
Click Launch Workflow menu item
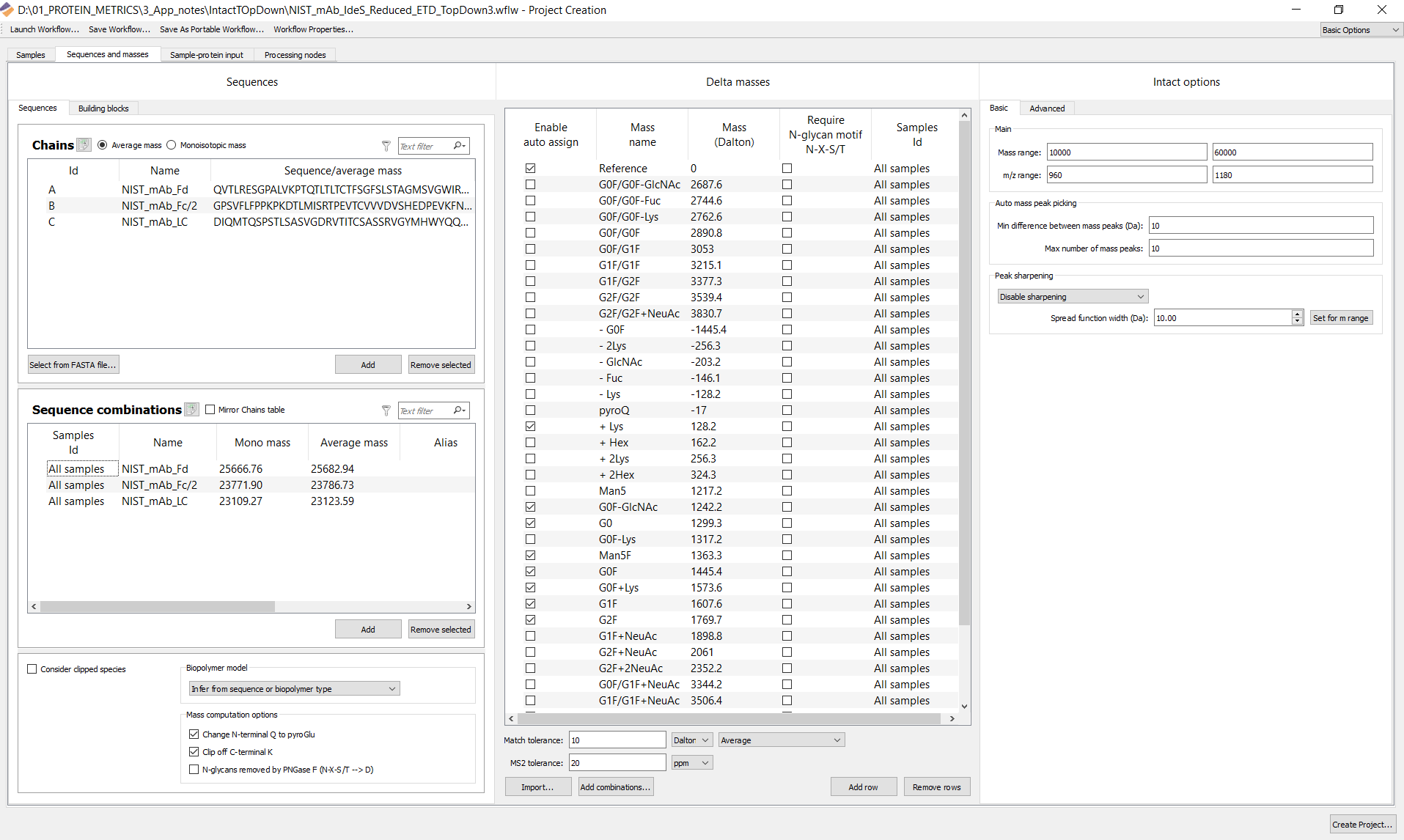pyautogui.click(x=45, y=29)
